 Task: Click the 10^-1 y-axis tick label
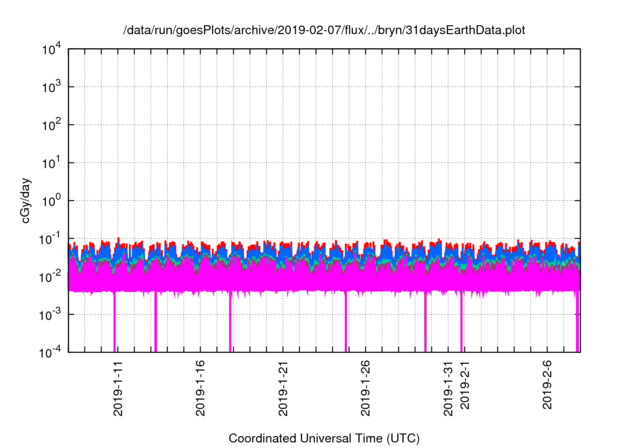coord(50,239)
